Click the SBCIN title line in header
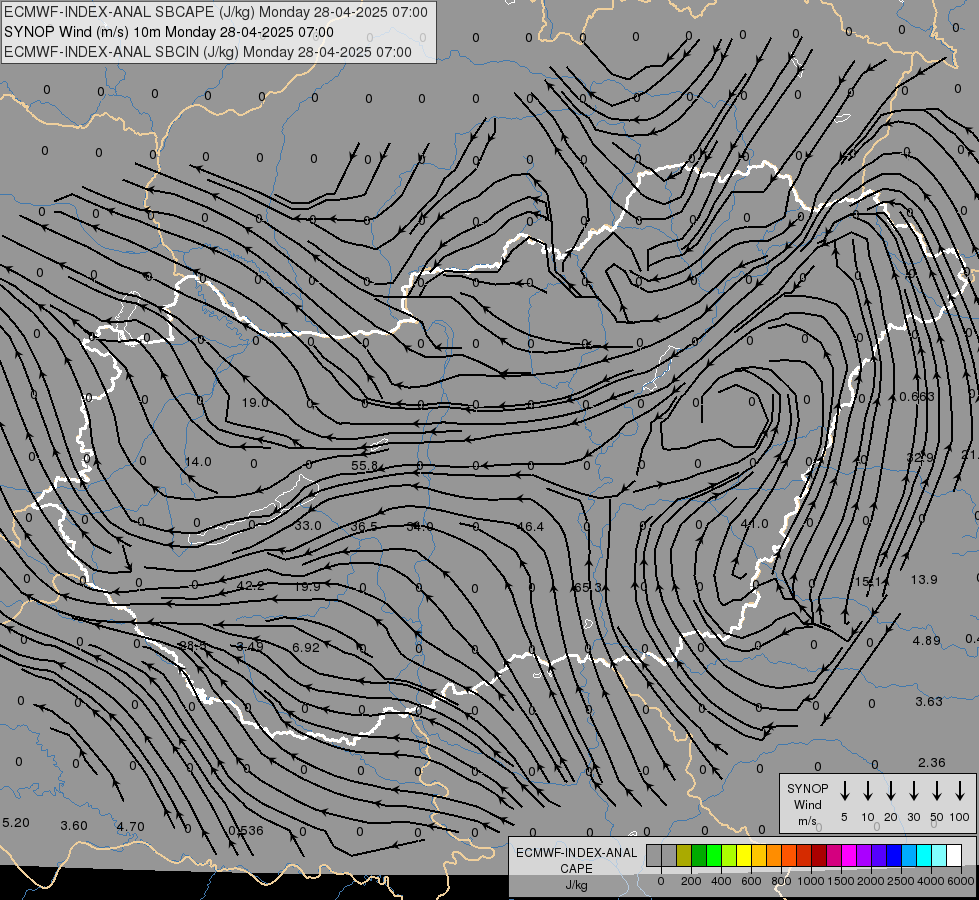 (x=208, y=52)
